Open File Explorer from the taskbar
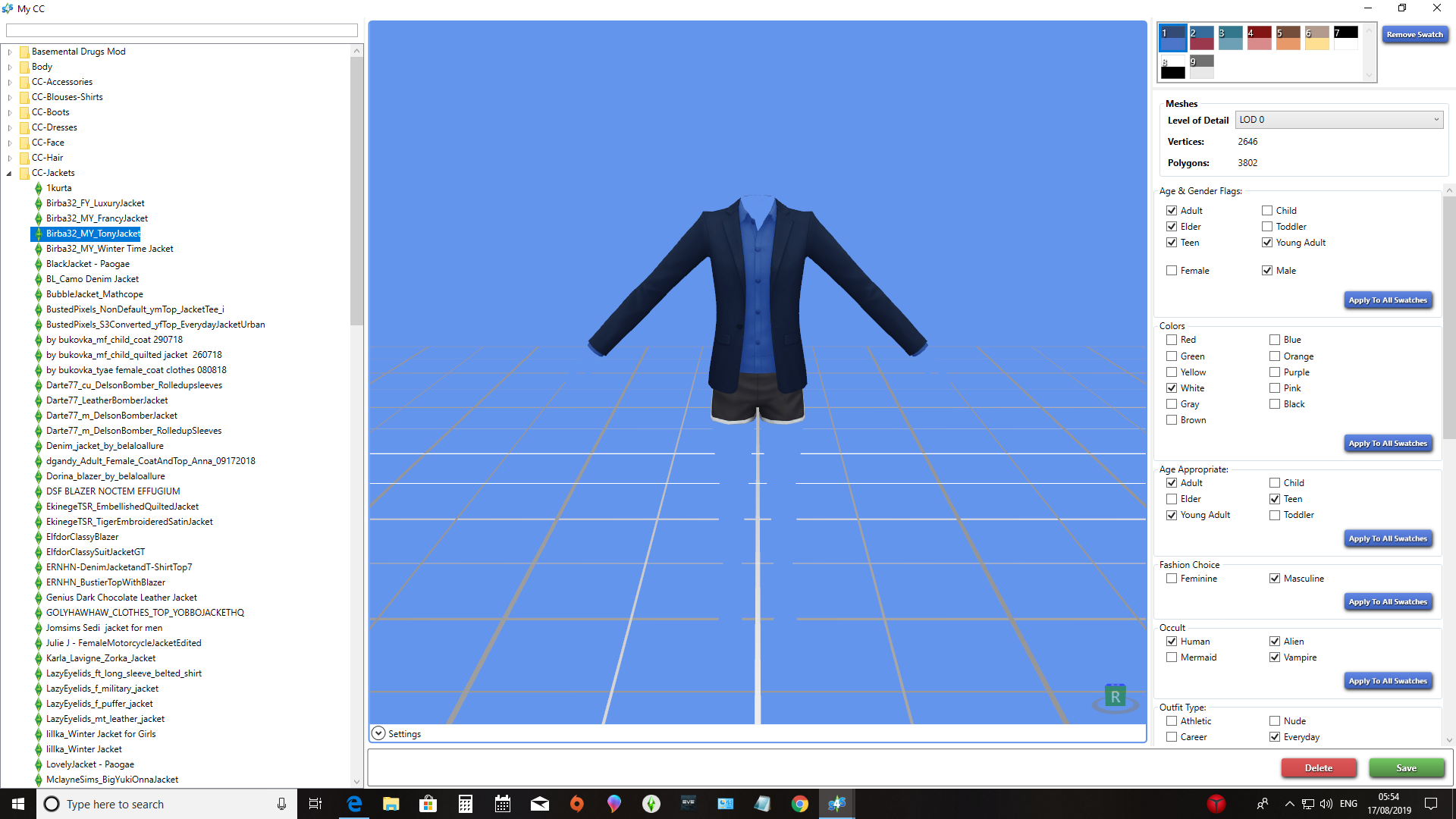 coord(391,804)
